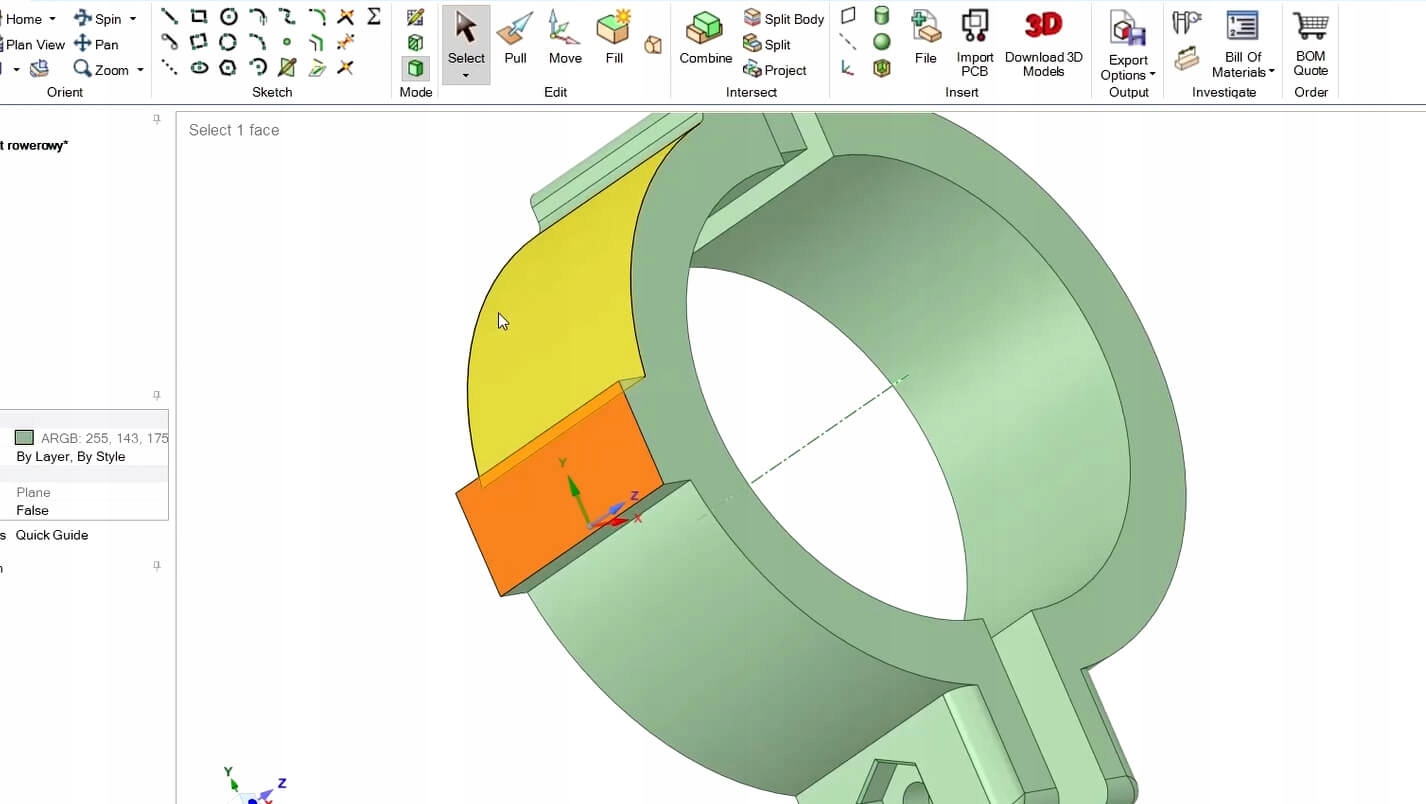Image resolution: width=1426 pixels, height=804 pixels.
Task: Pick the Circle sketch tool
Action: pyautogui.click(x=229, y=16)
